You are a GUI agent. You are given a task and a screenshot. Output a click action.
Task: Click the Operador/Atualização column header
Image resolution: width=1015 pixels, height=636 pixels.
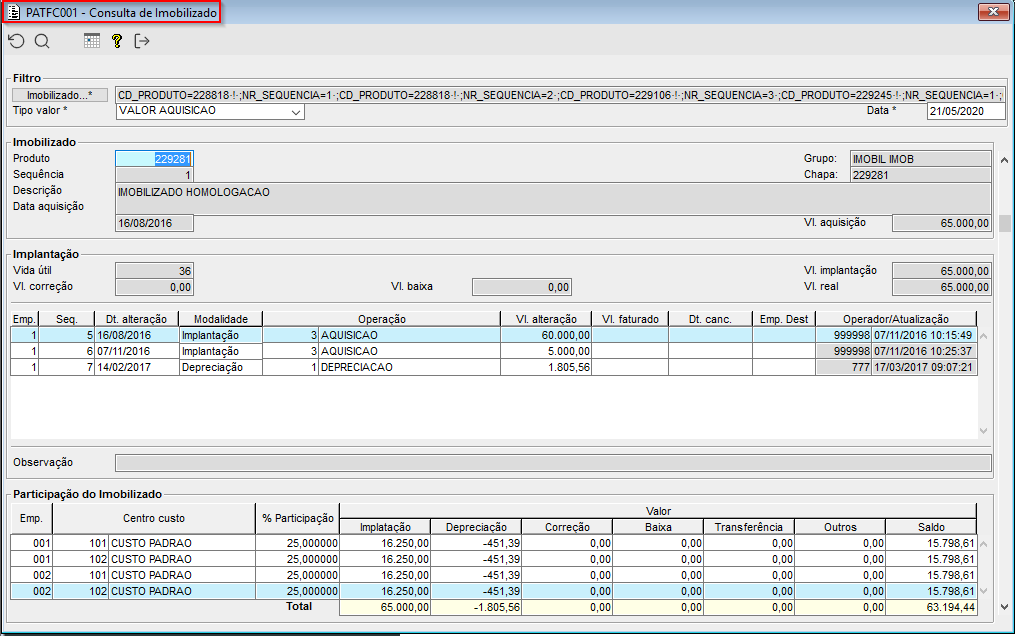click(896, 319)
